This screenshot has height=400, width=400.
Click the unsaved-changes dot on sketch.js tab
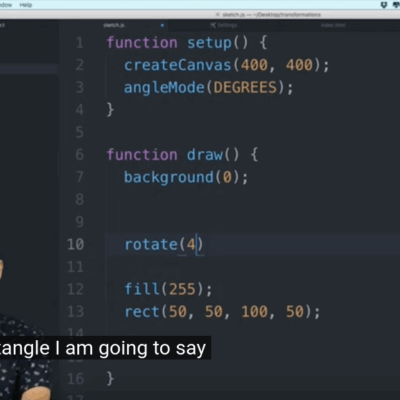162,25
